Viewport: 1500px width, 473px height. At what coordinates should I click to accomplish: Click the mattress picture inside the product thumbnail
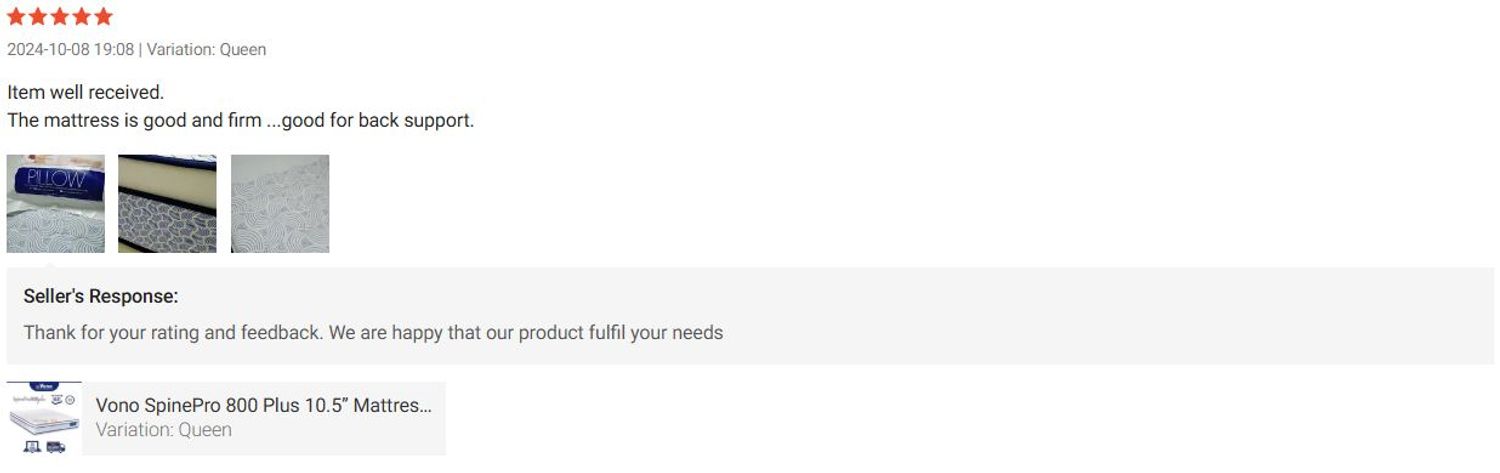click(44, 418)
